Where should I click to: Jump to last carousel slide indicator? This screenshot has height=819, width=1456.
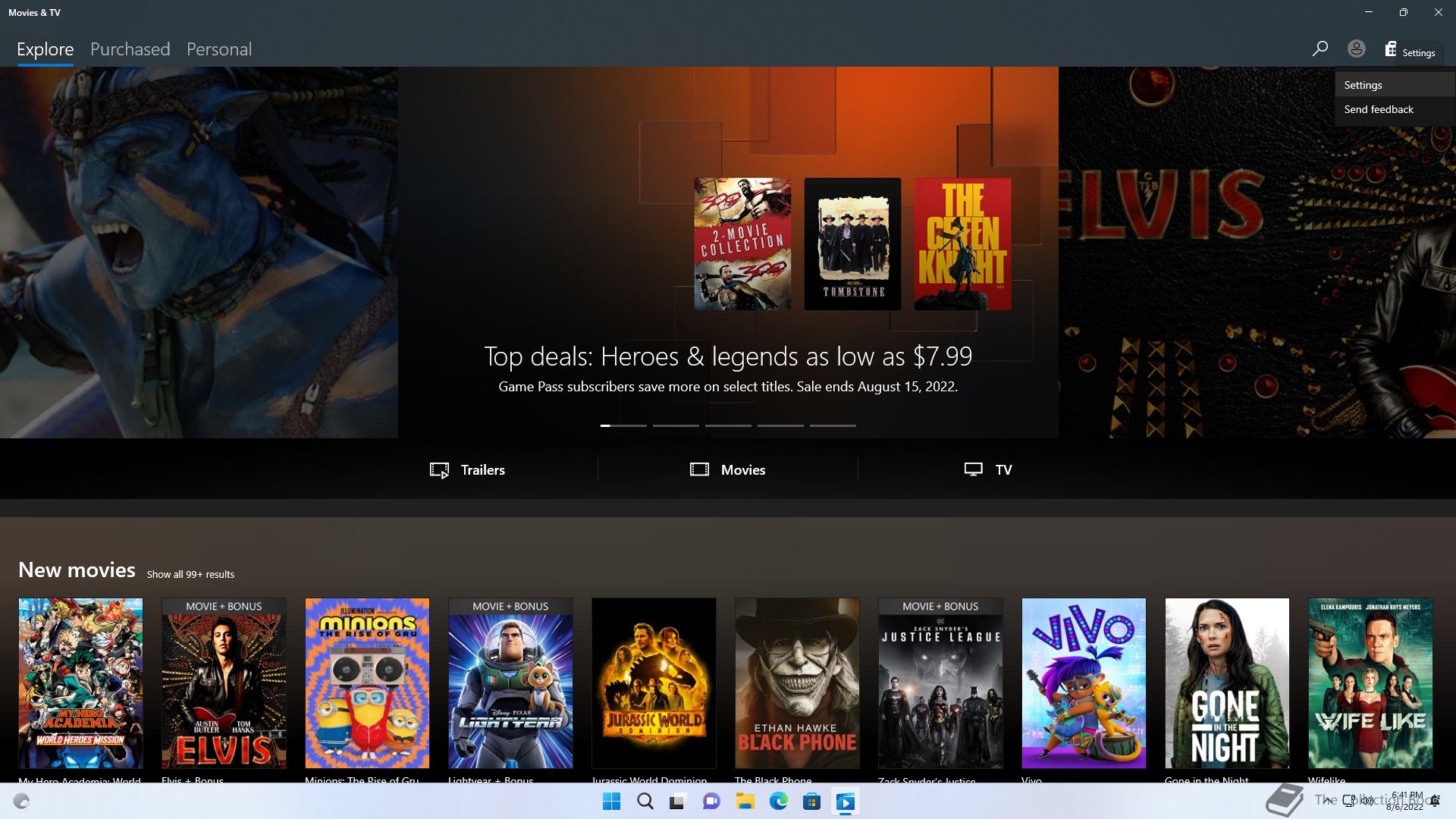coord(833,425)
